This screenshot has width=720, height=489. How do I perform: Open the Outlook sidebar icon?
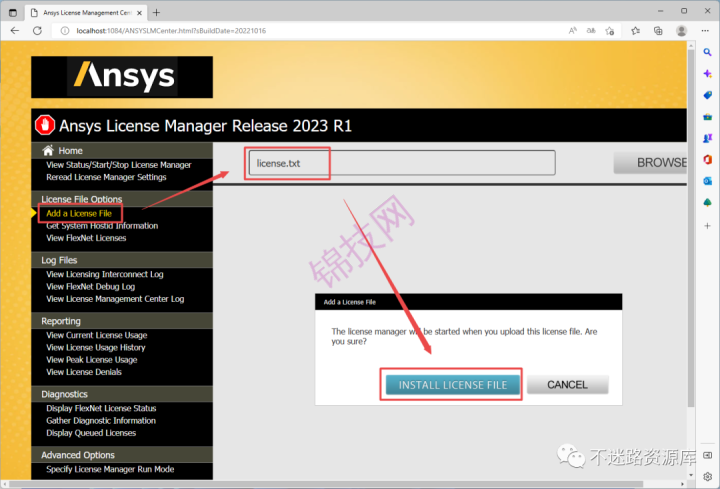click(708, 181)
